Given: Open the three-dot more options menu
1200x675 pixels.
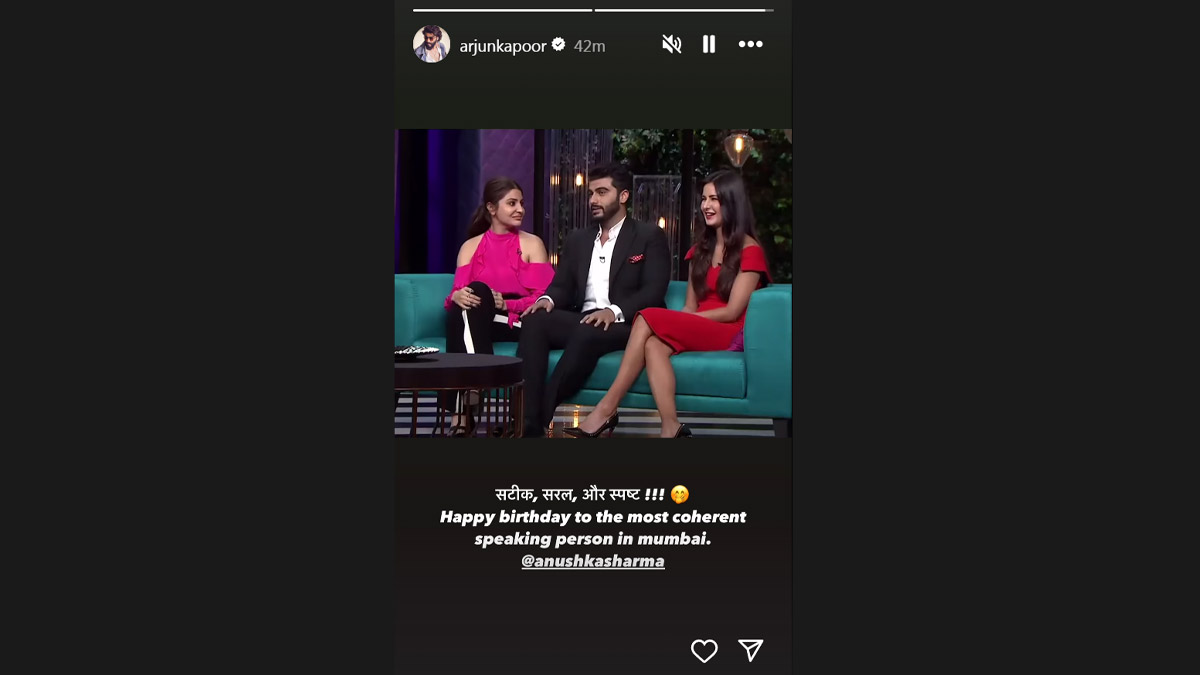Looking at the screenshot, I should (x=750, y=44).
